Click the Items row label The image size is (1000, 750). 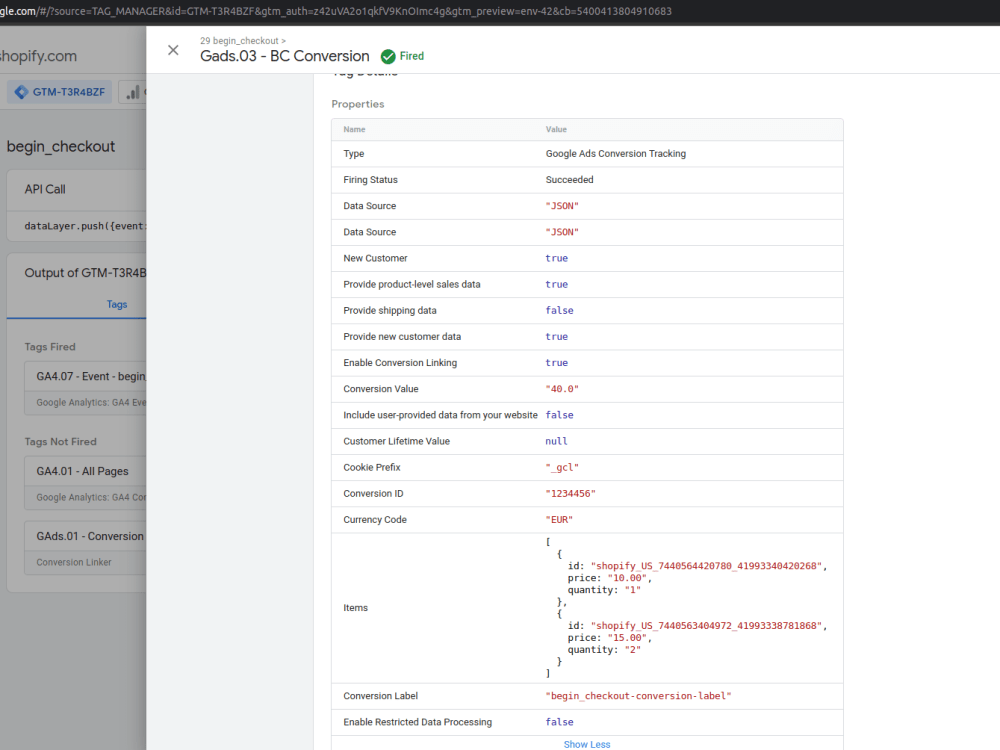(x=355, y=608)
